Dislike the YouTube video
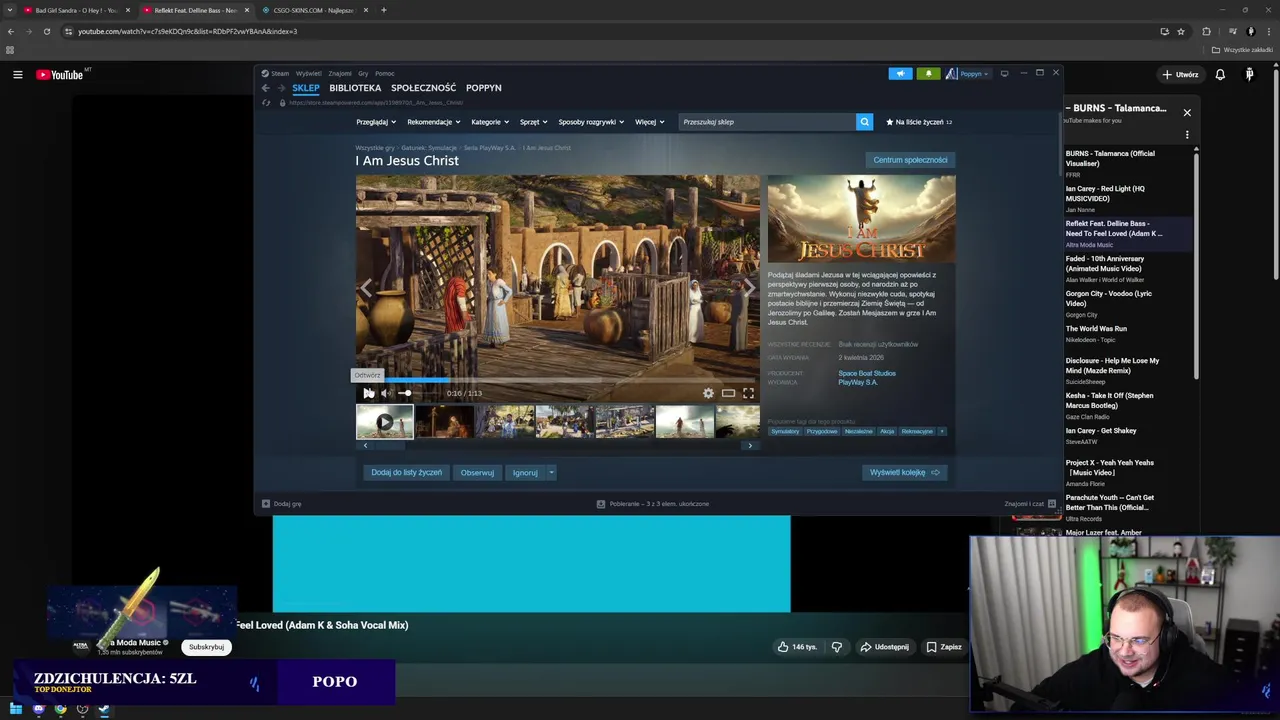The image size is (1280, 720). coord(837,647)
